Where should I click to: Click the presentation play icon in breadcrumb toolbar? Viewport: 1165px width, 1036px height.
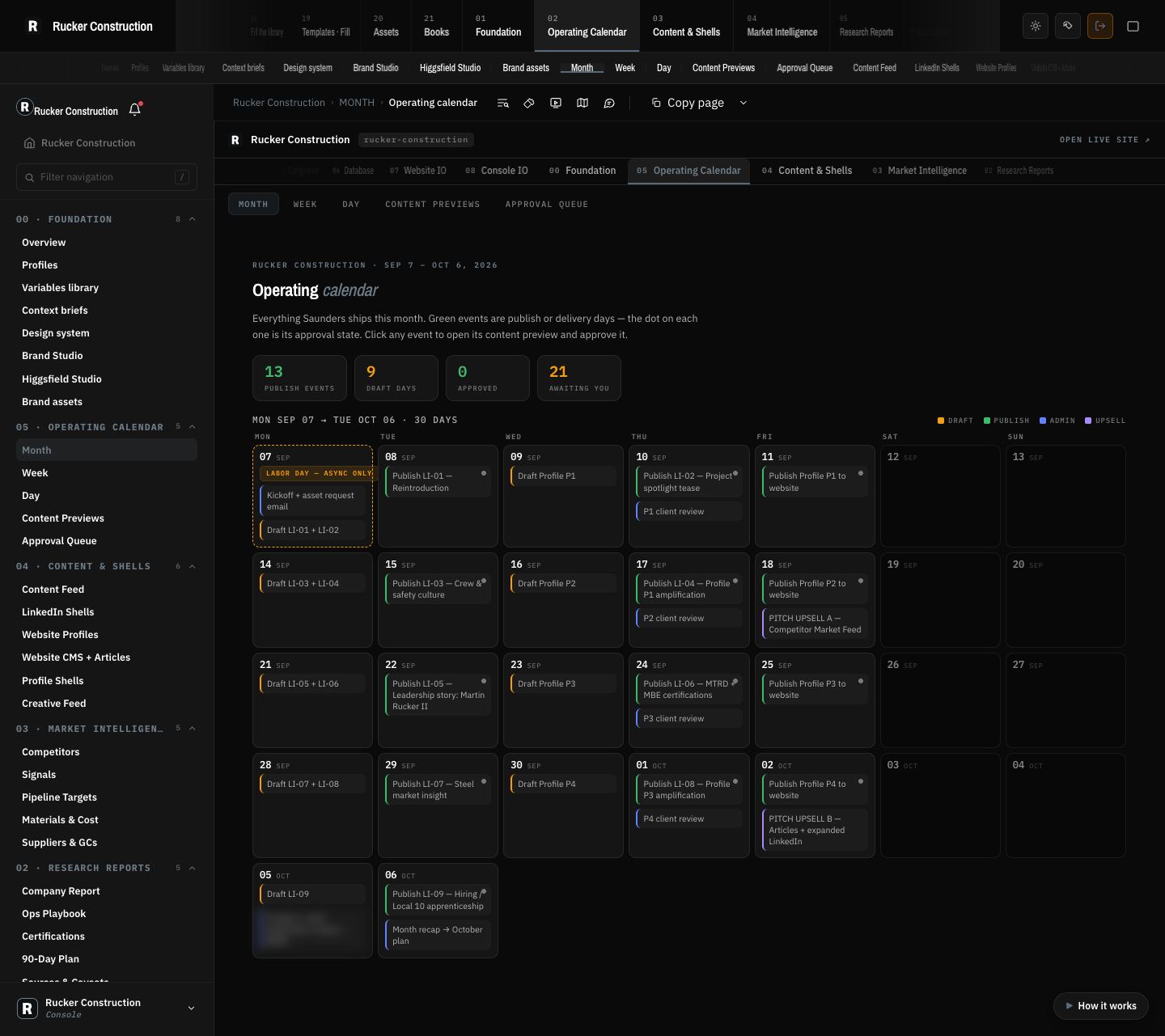556,103
